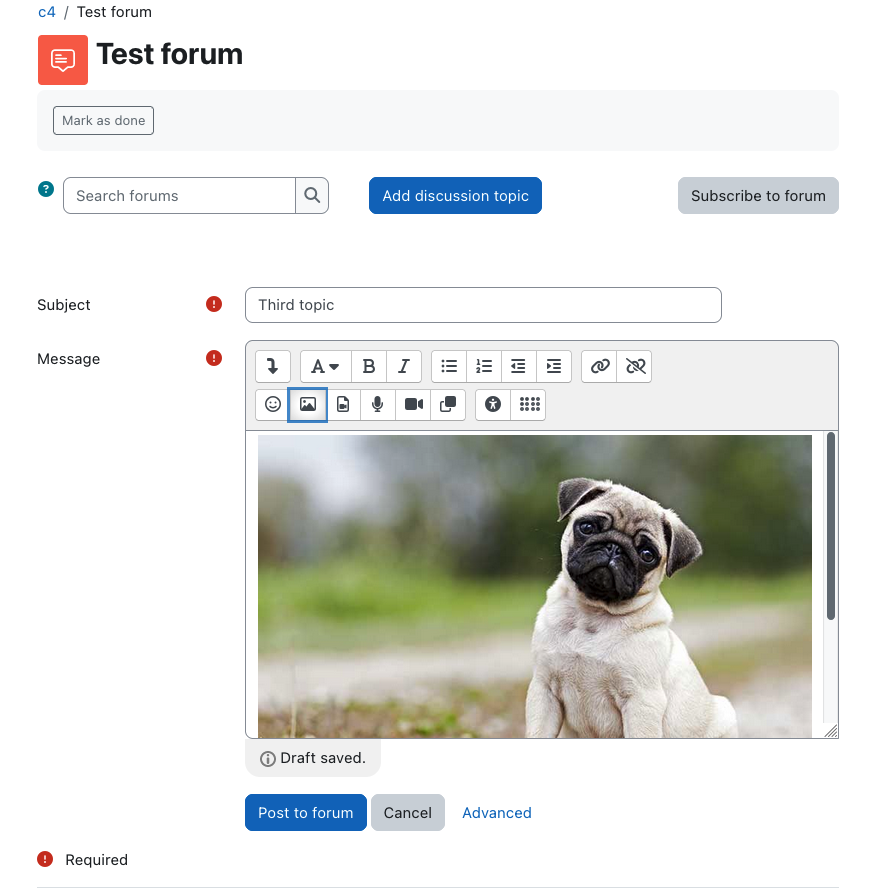The height and width of the screenshot is (892, 884).
Task: Insert an ordered numbered list
Action: 484,366
